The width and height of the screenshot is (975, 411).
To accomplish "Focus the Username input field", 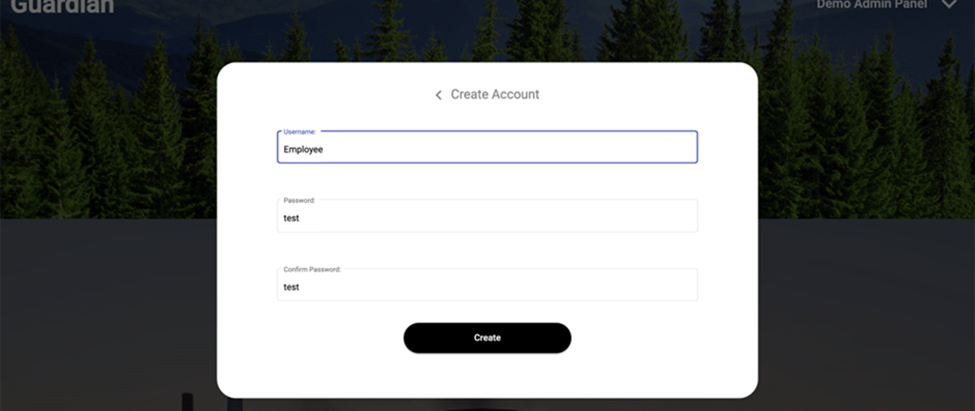I will click(487, 148).
